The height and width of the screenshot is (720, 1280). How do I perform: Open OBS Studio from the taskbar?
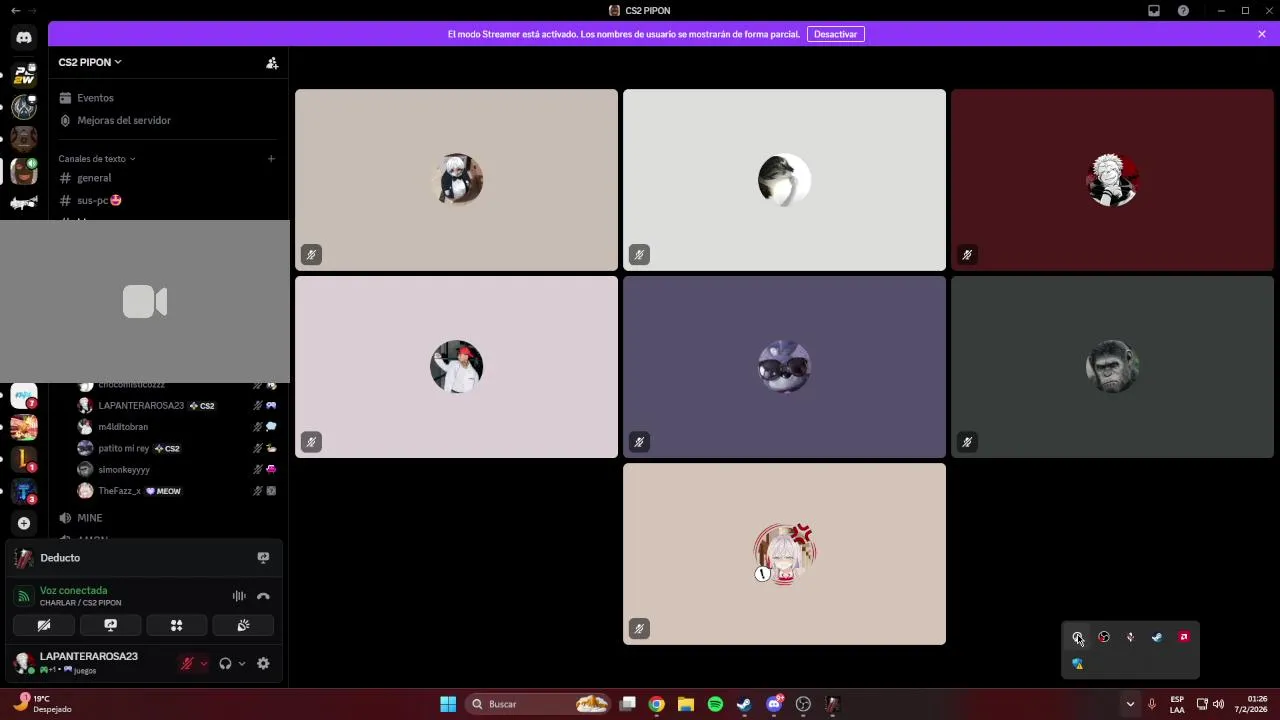pyautogui.click(x=803, y=704)
